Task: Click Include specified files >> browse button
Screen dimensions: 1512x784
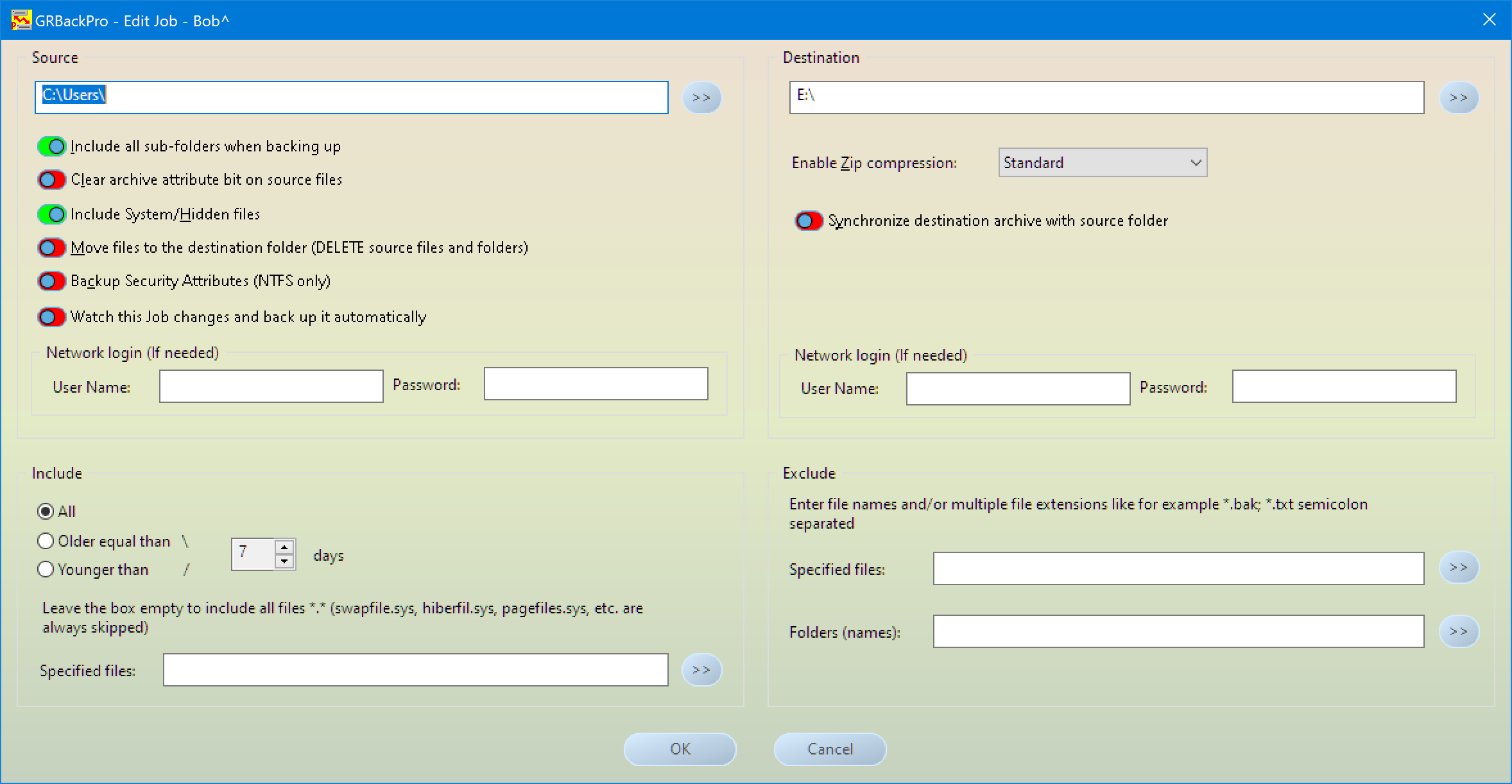Action: [701, 670]
